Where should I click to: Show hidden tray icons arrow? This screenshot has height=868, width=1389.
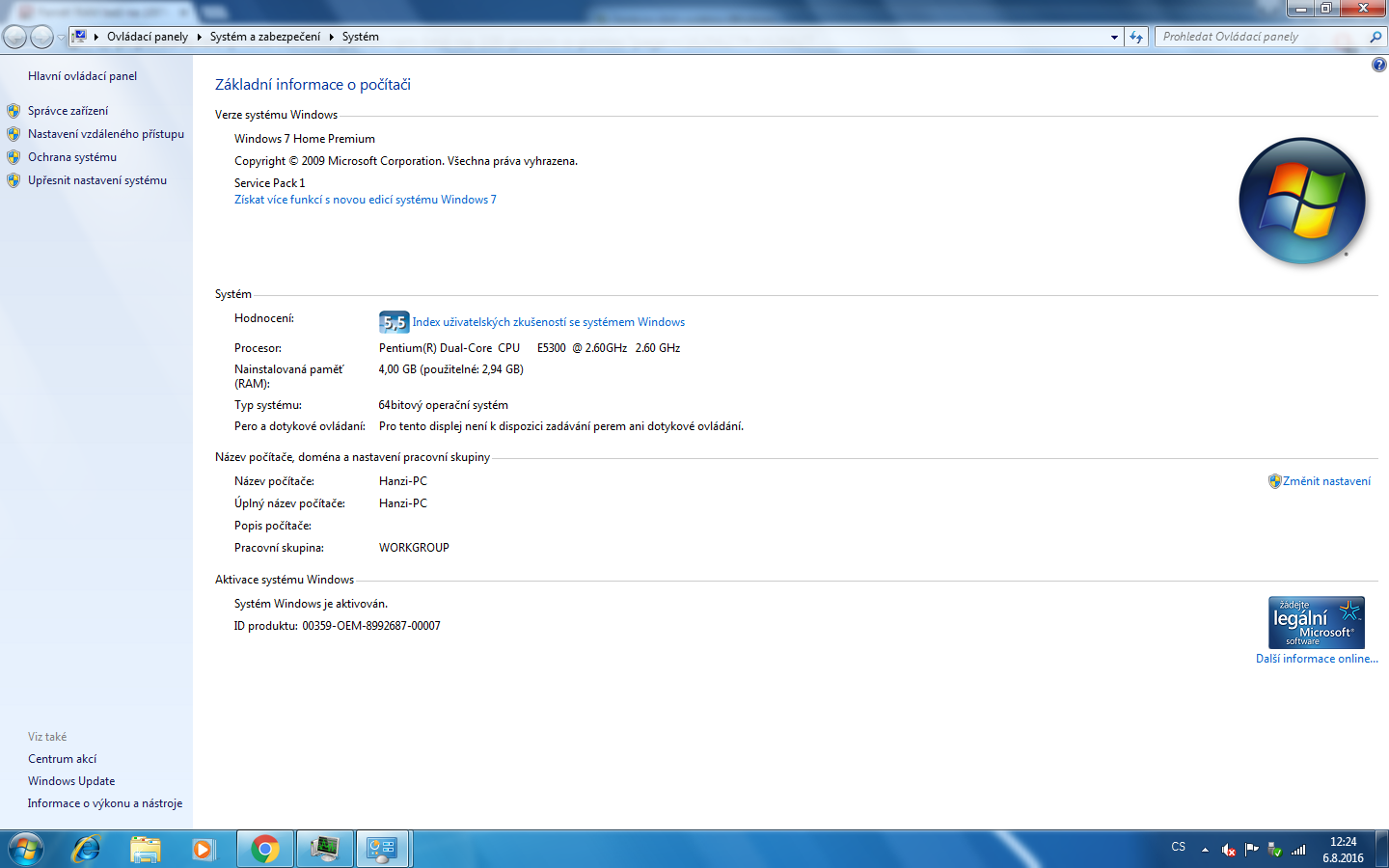tap(1205, 850)
